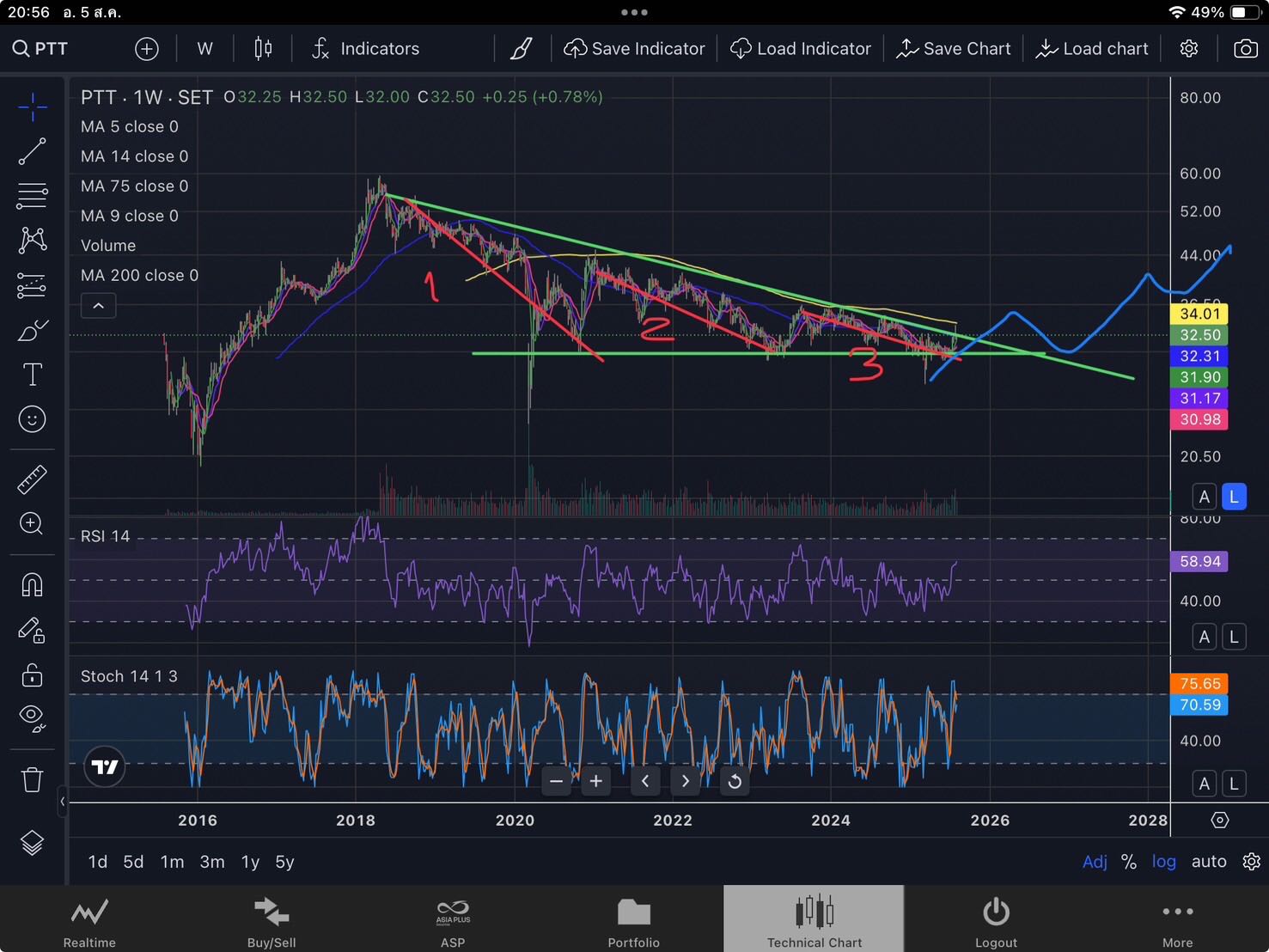Open time zone settings icon
This screenshot has height=952, width=1269.
[x=1220, y=820]
